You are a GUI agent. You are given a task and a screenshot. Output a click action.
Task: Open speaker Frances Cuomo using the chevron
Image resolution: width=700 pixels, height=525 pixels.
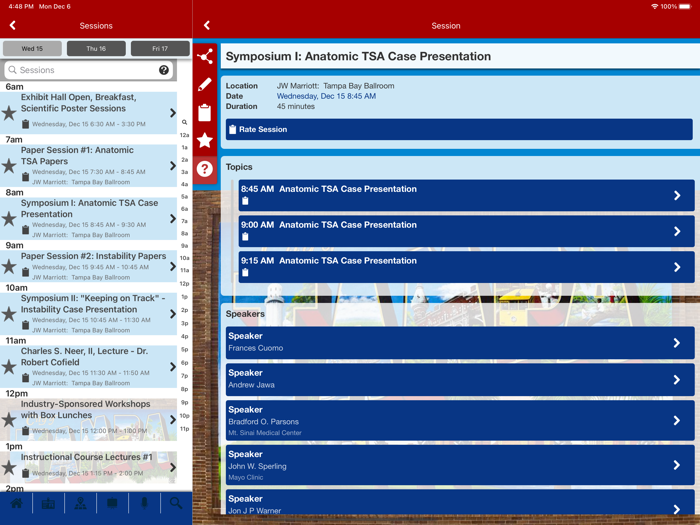677,343
